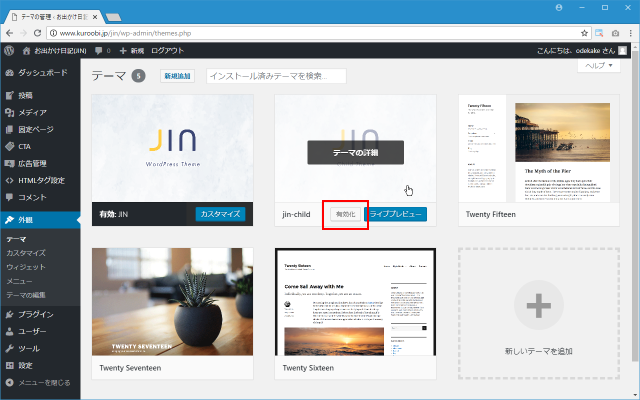Select the テーマの編集 submenu item
The image size is (640, 400).
point(26,295)
